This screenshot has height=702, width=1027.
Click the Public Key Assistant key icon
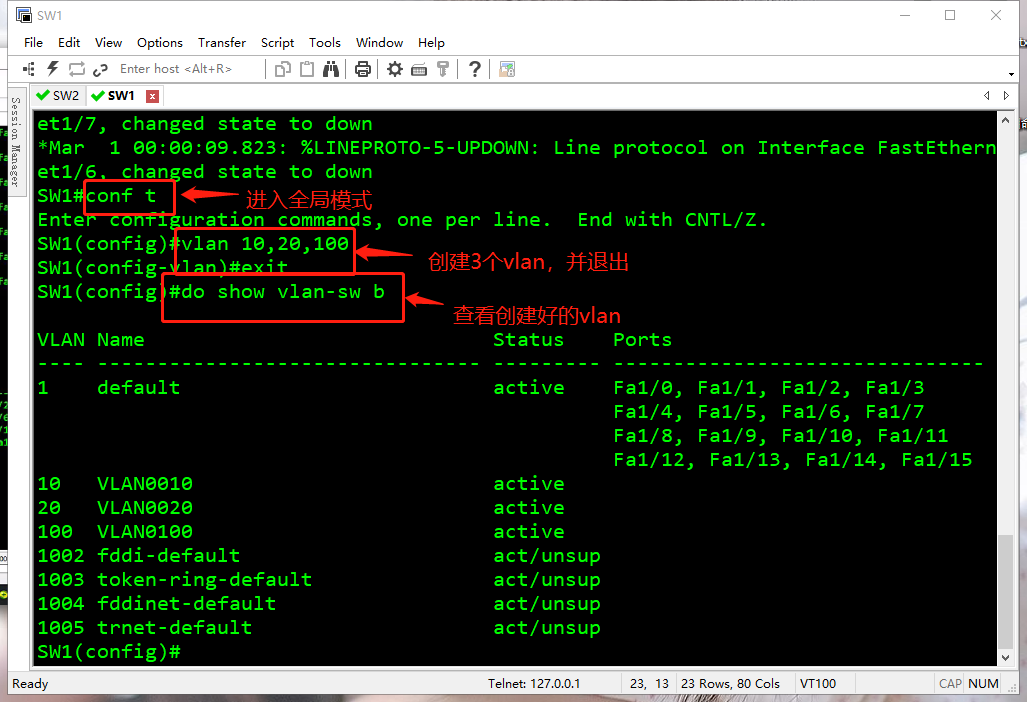(x=443, y=69)
